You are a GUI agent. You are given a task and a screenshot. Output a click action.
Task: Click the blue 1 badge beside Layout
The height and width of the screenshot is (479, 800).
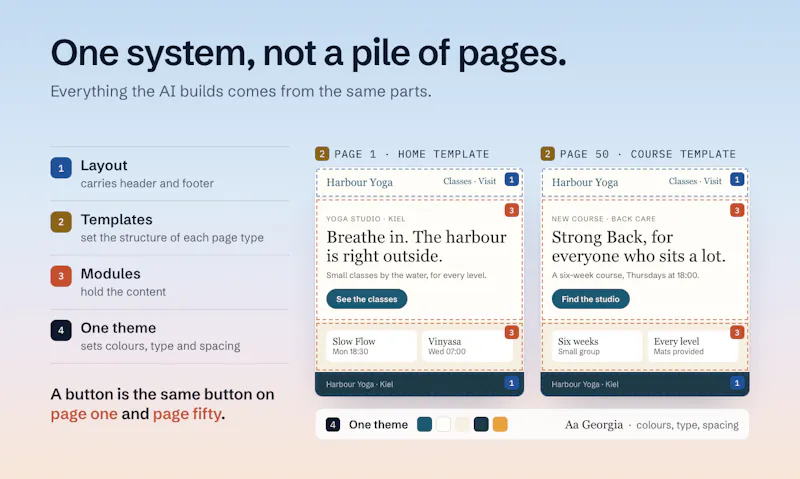tap(61, 168)
